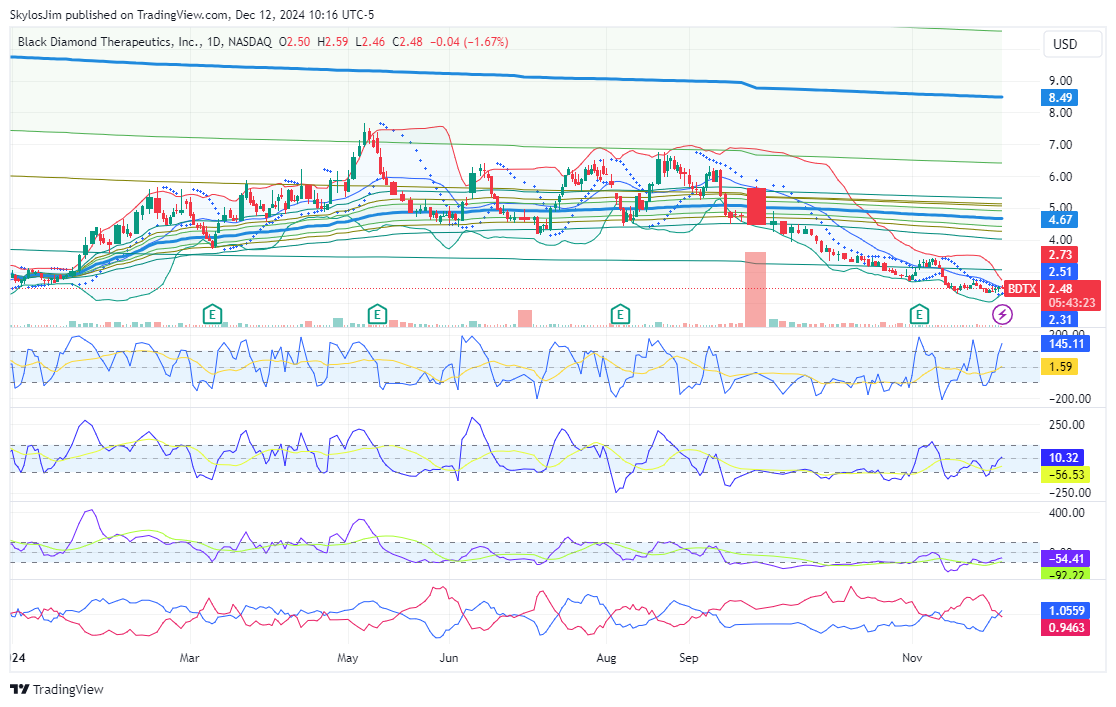This screenshot has height=707, width=1116.
Task: Click the purple lightning bolt icon
Action: click(x=1002, y=315)
